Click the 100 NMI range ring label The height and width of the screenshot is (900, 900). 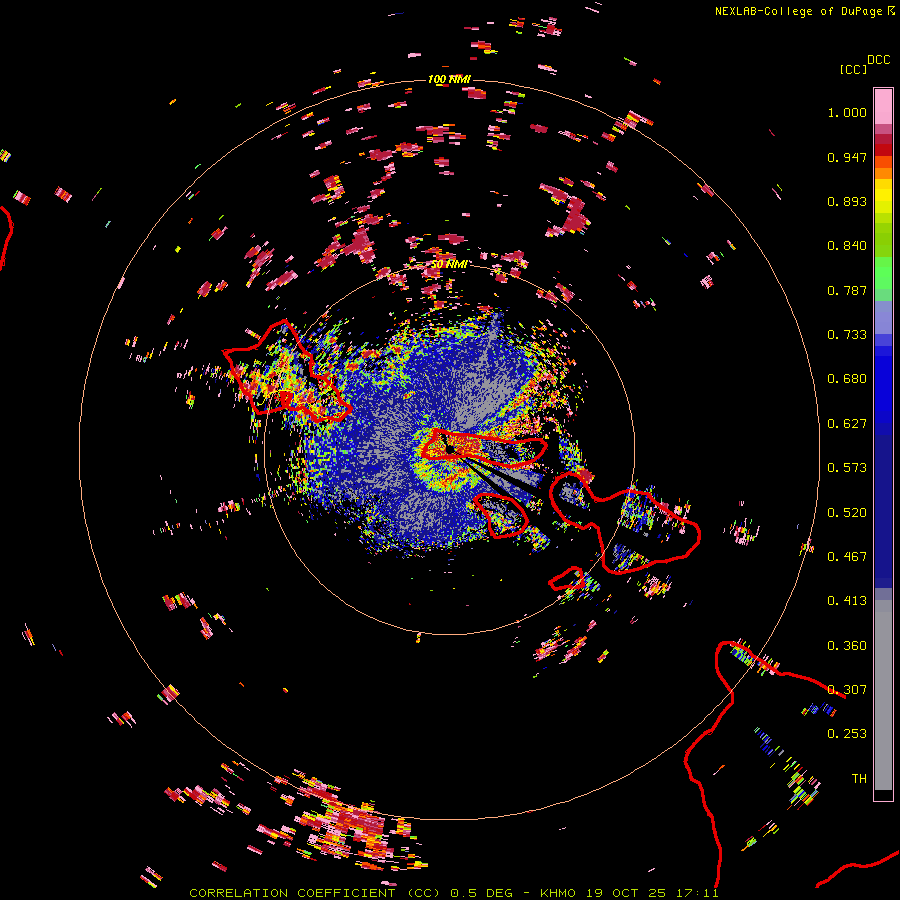[449, 79]
